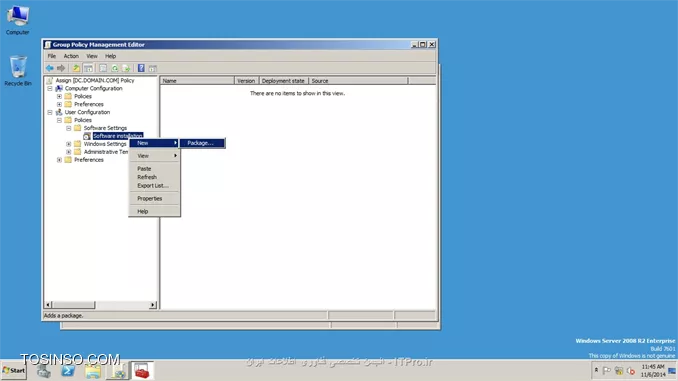Click the Assign policy root scroll icon
Viewport: 678px width, 381px height.
click(x=50, y=80)
